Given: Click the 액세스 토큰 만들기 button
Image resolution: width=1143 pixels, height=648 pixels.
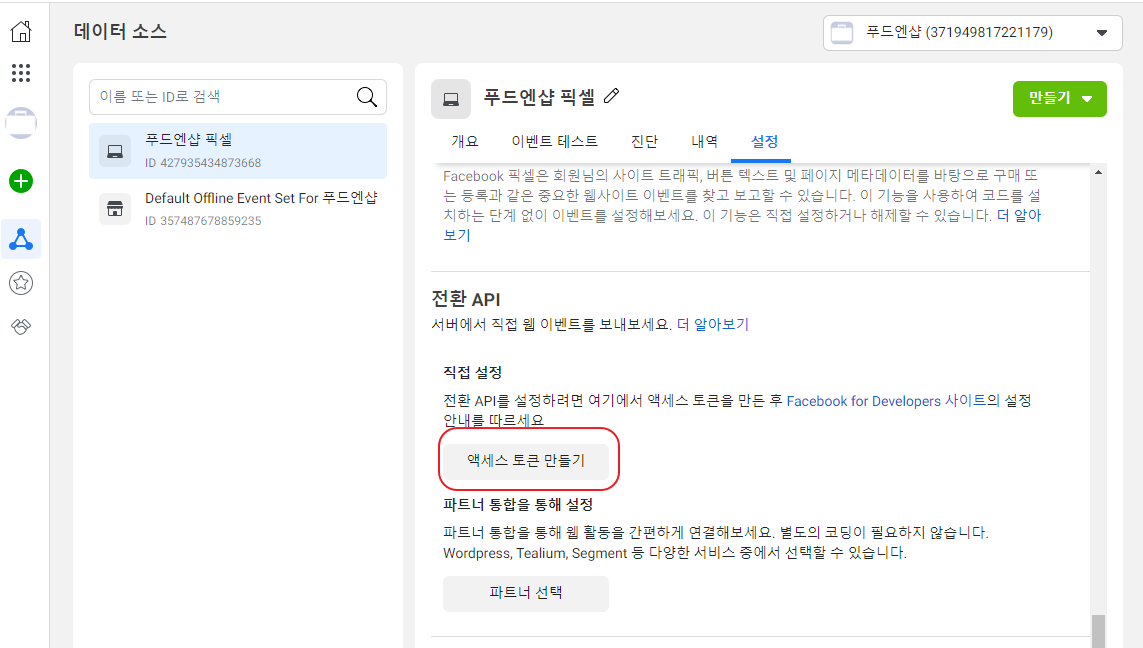Looking at the screenshot, I should [526, 461].
